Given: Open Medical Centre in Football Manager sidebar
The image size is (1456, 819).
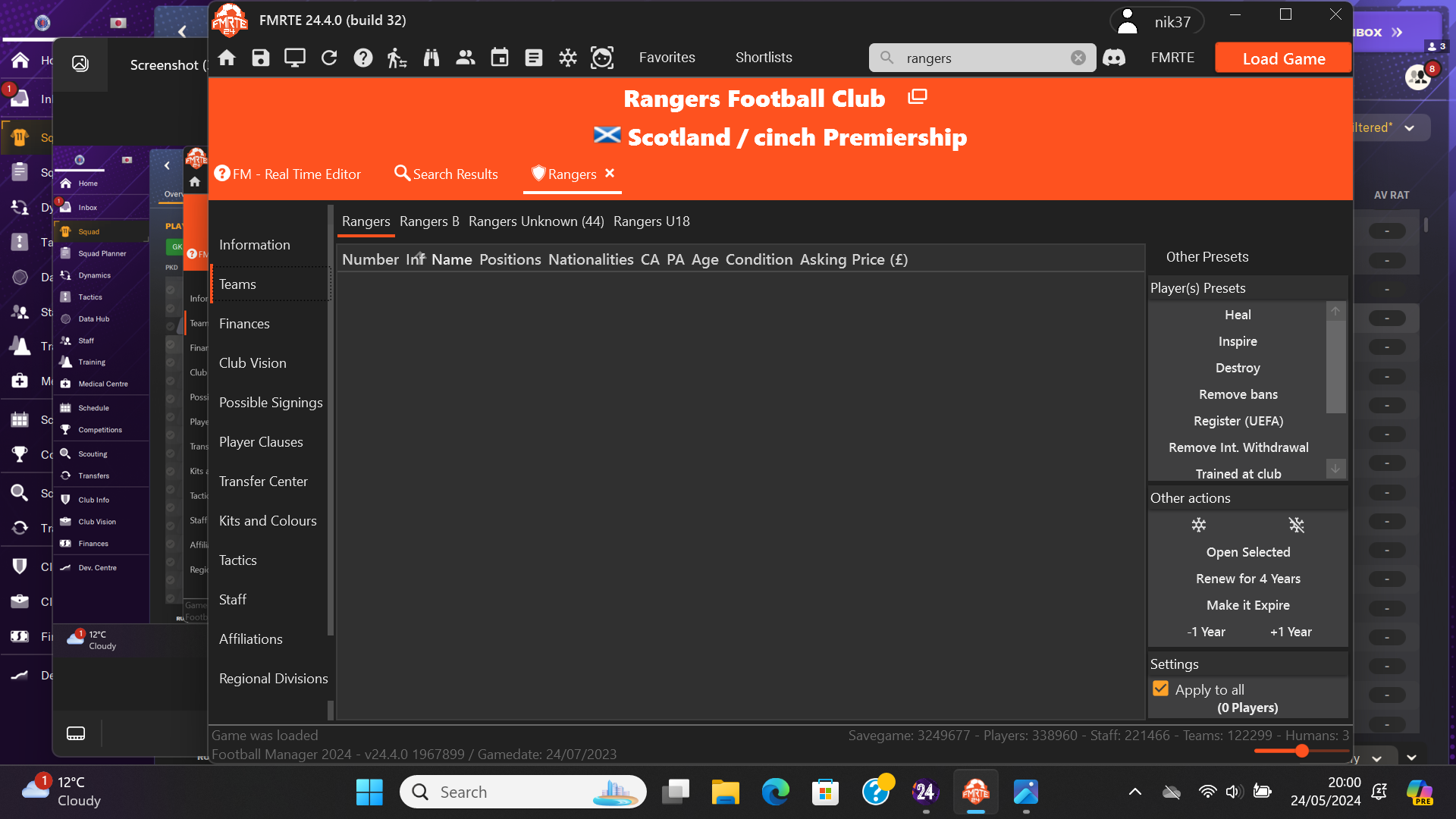Looking at the screenshot, I should [102, 384].
